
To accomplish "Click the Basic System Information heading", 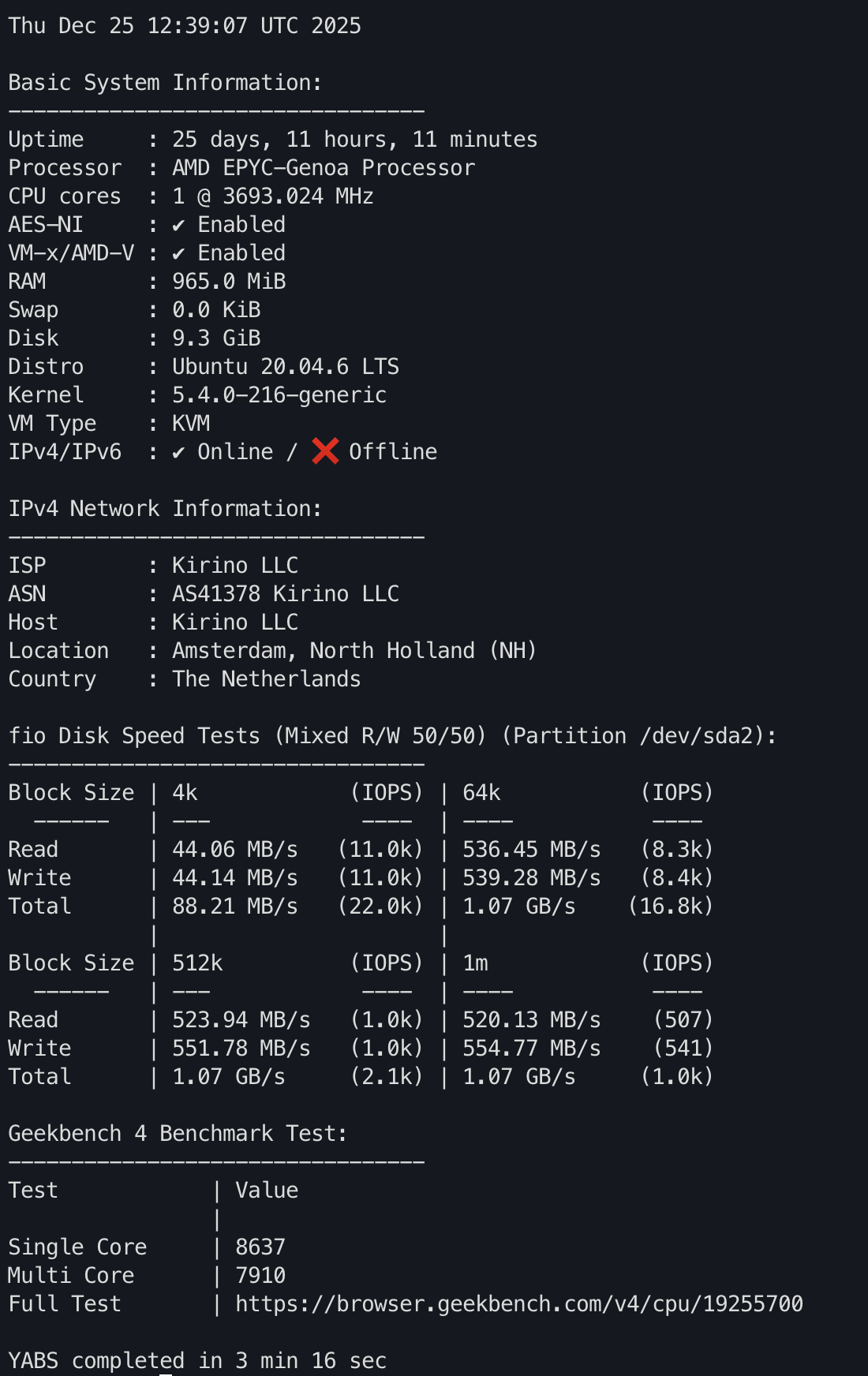I will 165,82.
